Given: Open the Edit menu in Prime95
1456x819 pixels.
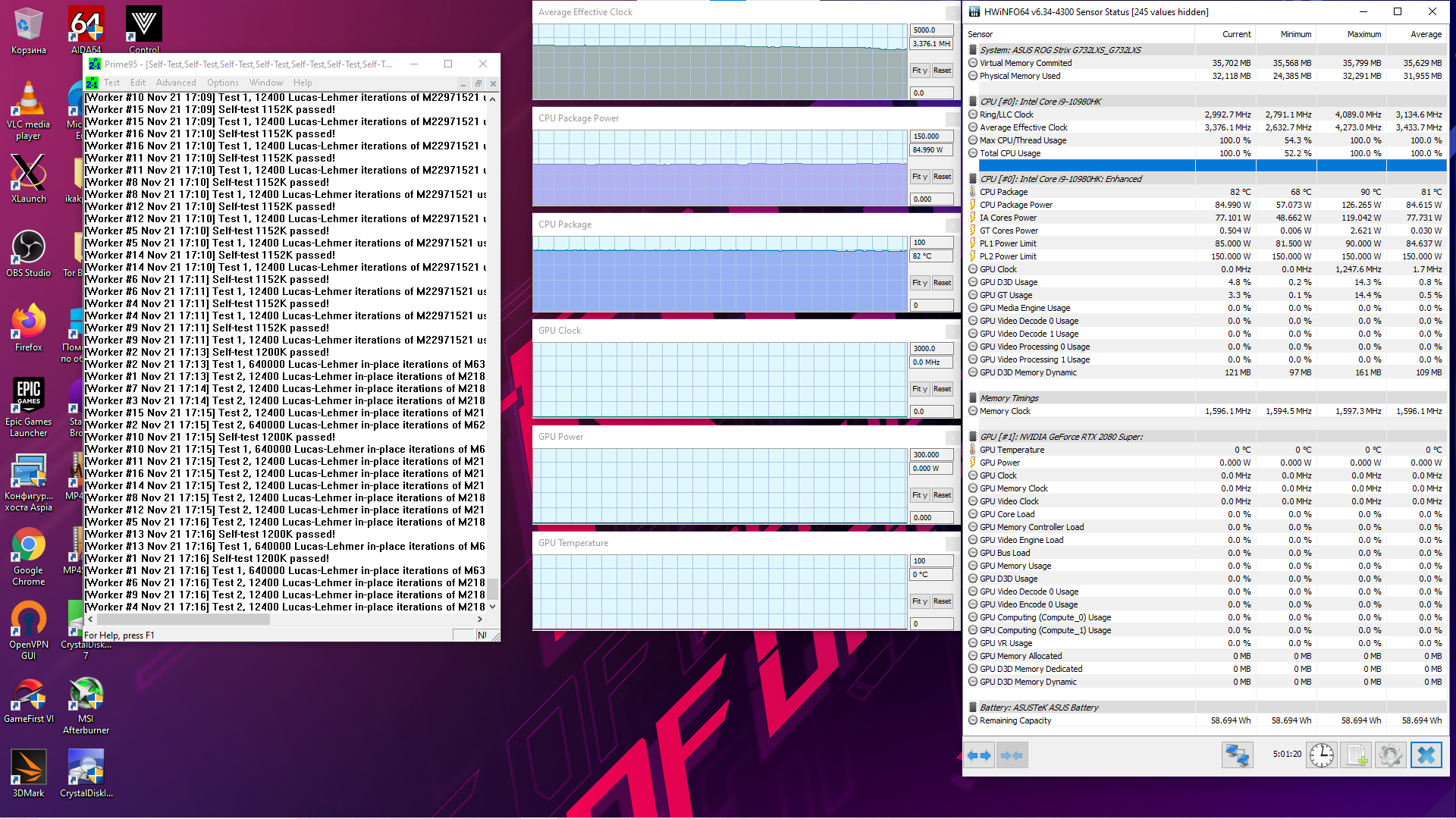Looking at the screenshot, I should [x=138, y=83].
